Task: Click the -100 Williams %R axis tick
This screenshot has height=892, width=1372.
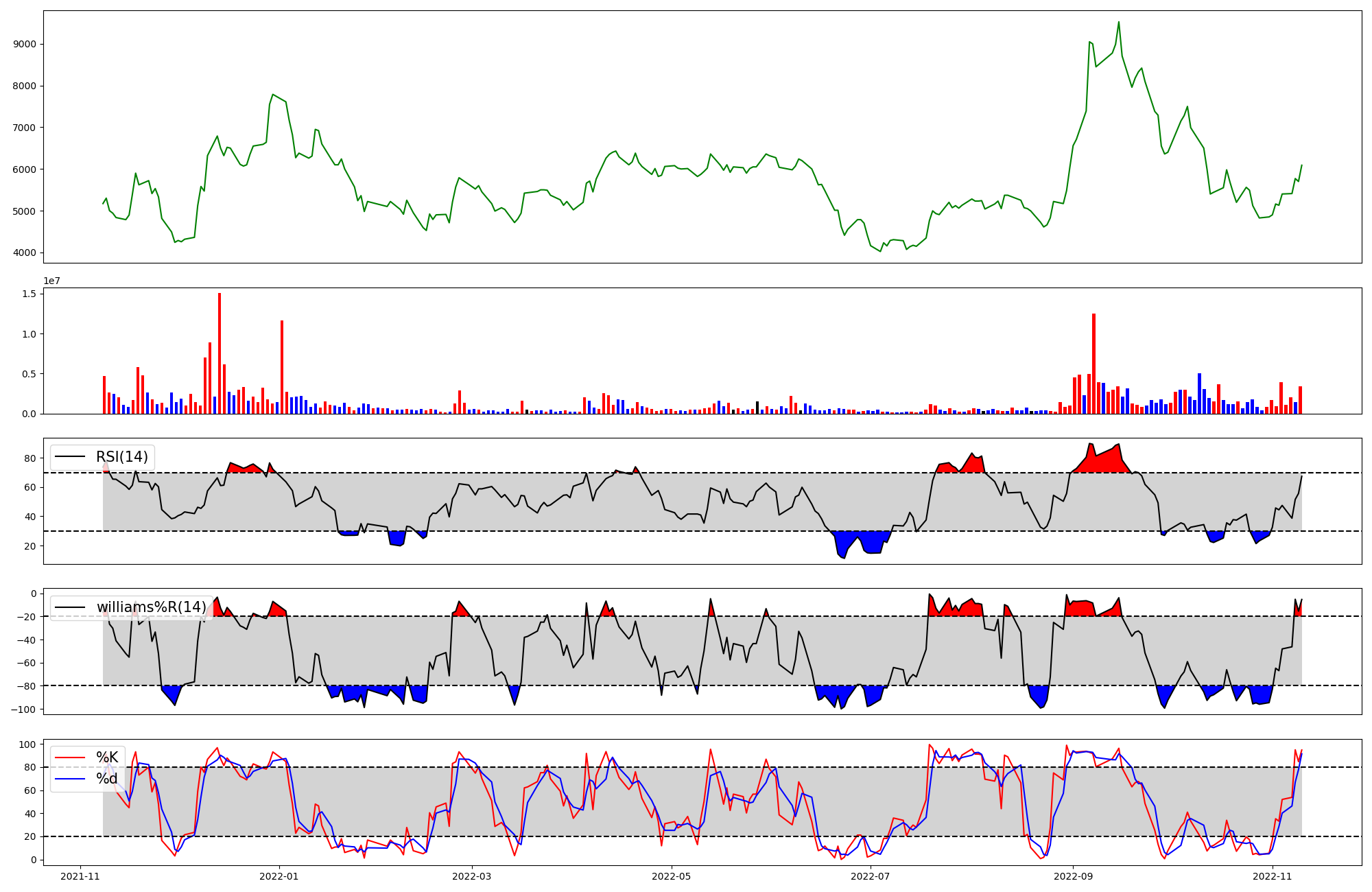Action: tap(25, 709)
